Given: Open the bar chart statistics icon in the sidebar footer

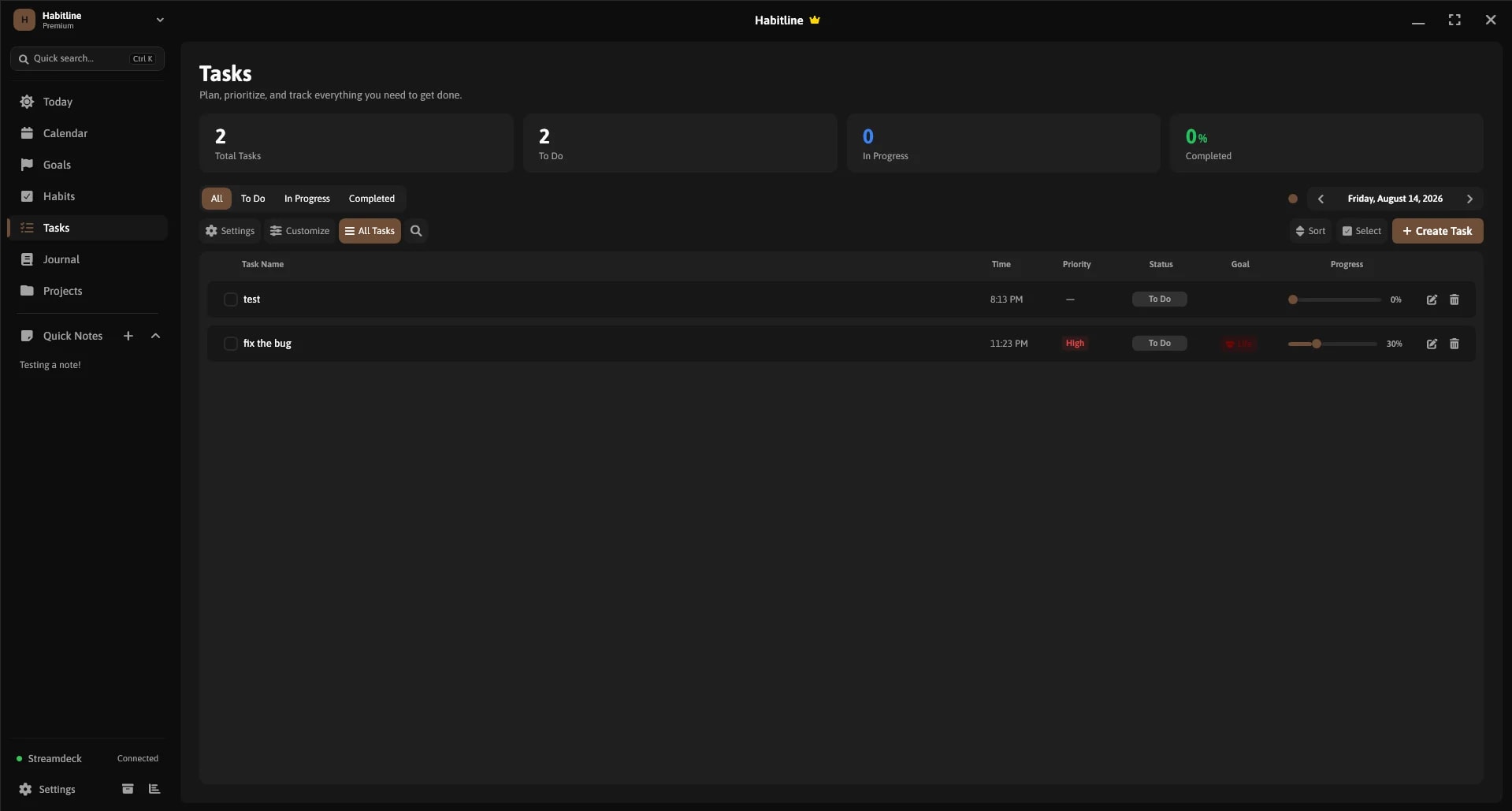Looking at the screenshot, I should pyautogui.click(x=154, y=789).
